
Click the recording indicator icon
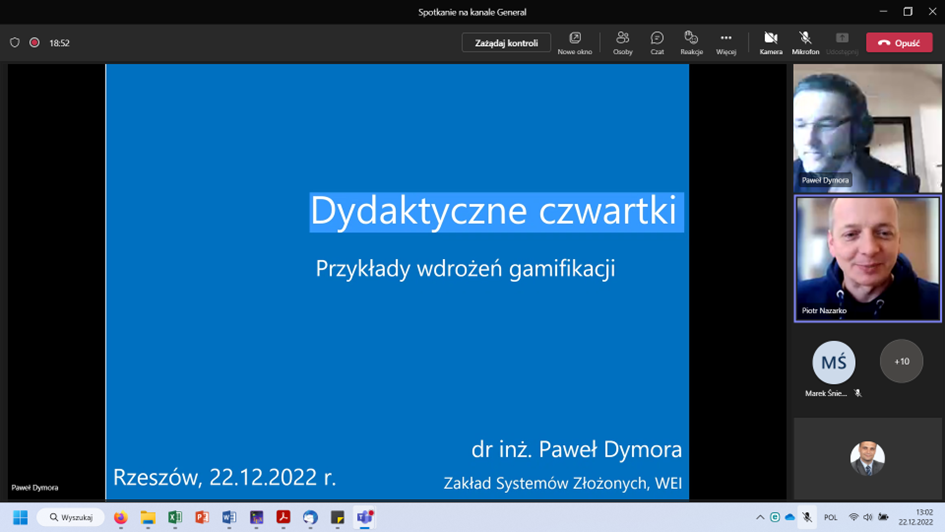pos(34,43)
